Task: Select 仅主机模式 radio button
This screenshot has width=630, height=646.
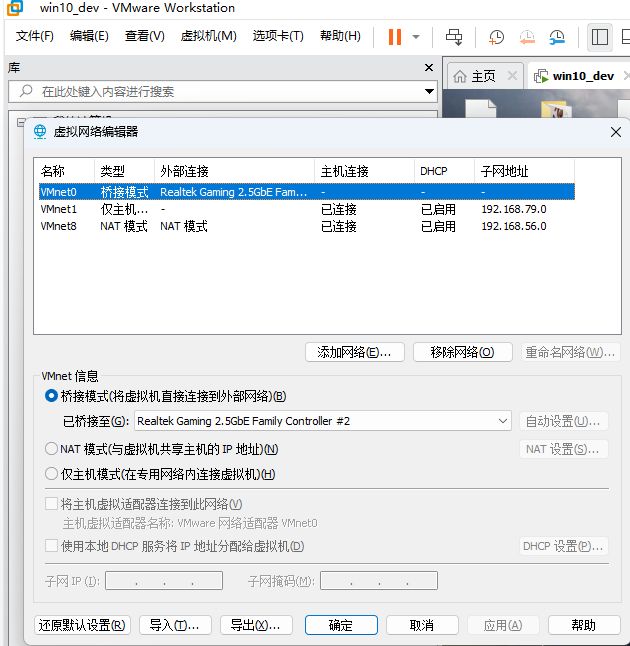Action: pos(52,474)
